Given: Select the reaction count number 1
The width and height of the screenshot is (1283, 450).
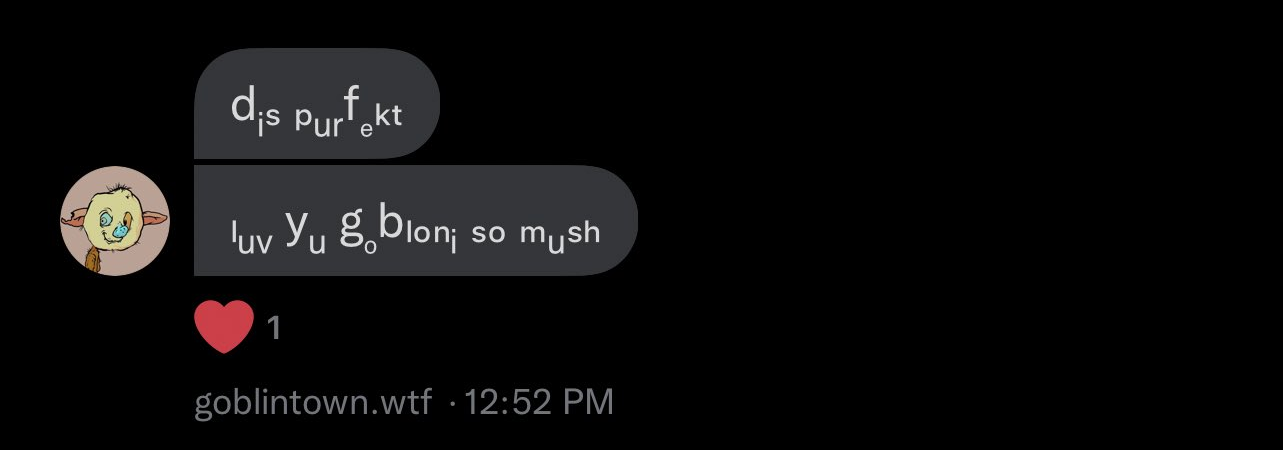Looking at the screenshot, I should tap(273, 328).
